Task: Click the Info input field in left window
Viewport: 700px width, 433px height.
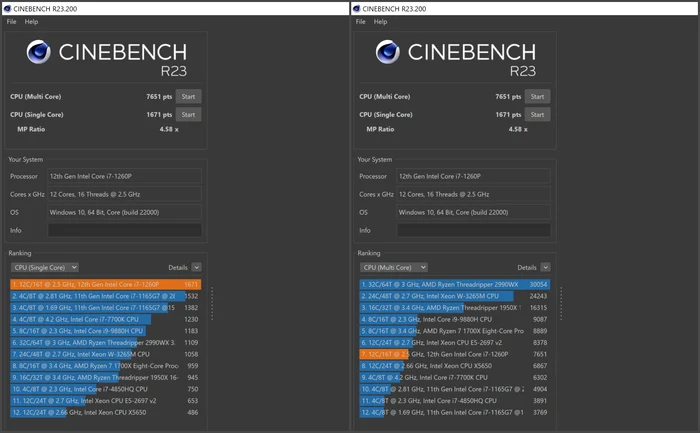Action: (x=125, y=230)
